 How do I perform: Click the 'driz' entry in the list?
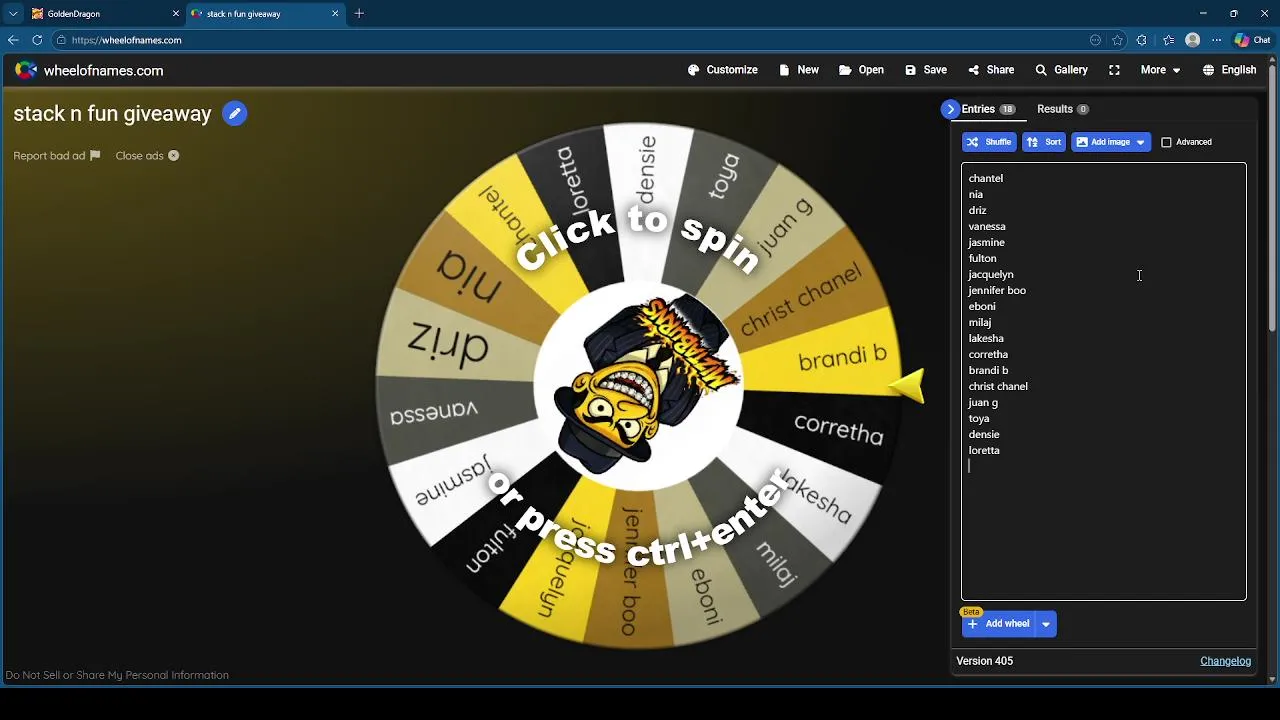[x=977, y=210]
